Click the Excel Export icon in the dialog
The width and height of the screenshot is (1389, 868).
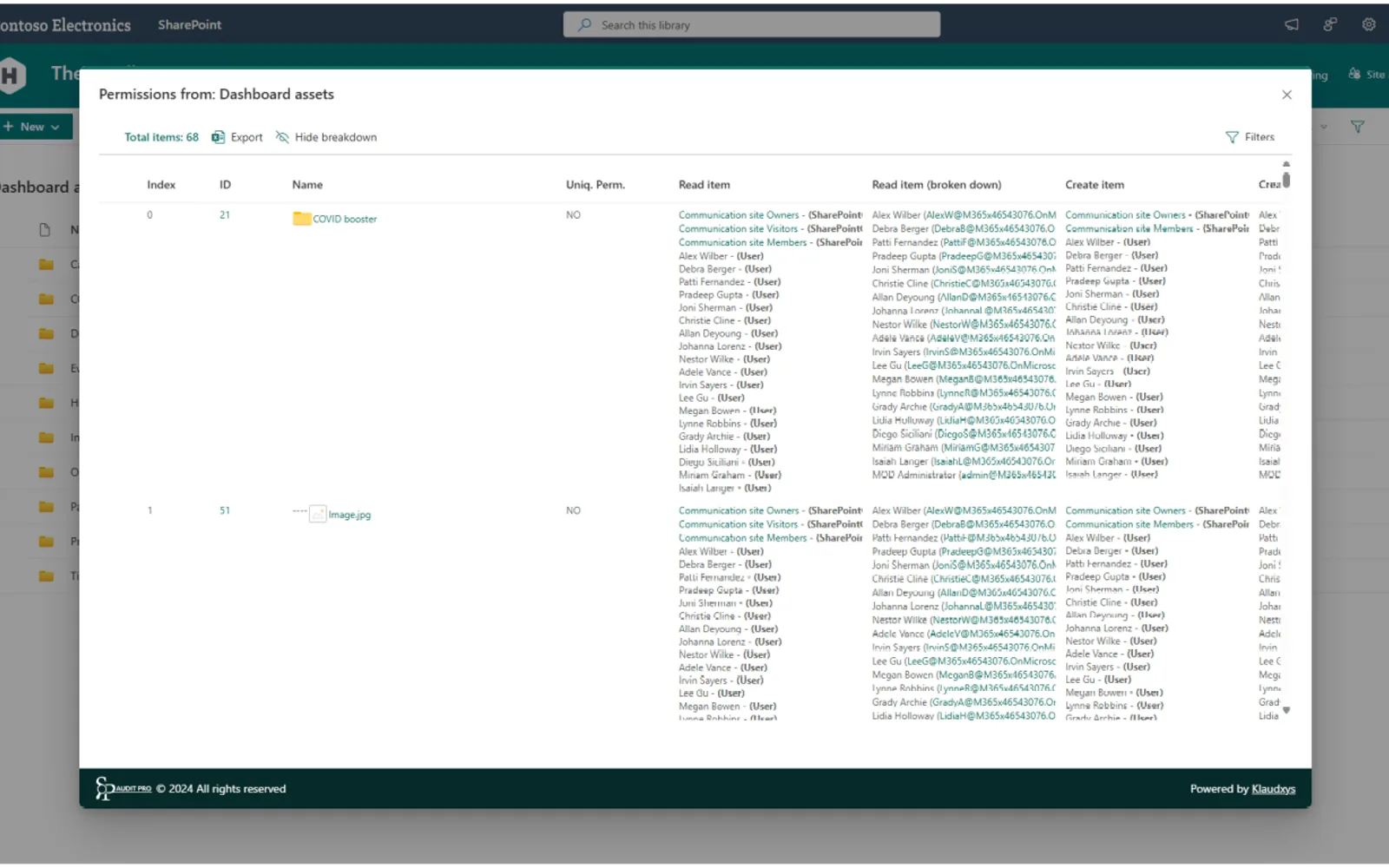coord(218,137)
